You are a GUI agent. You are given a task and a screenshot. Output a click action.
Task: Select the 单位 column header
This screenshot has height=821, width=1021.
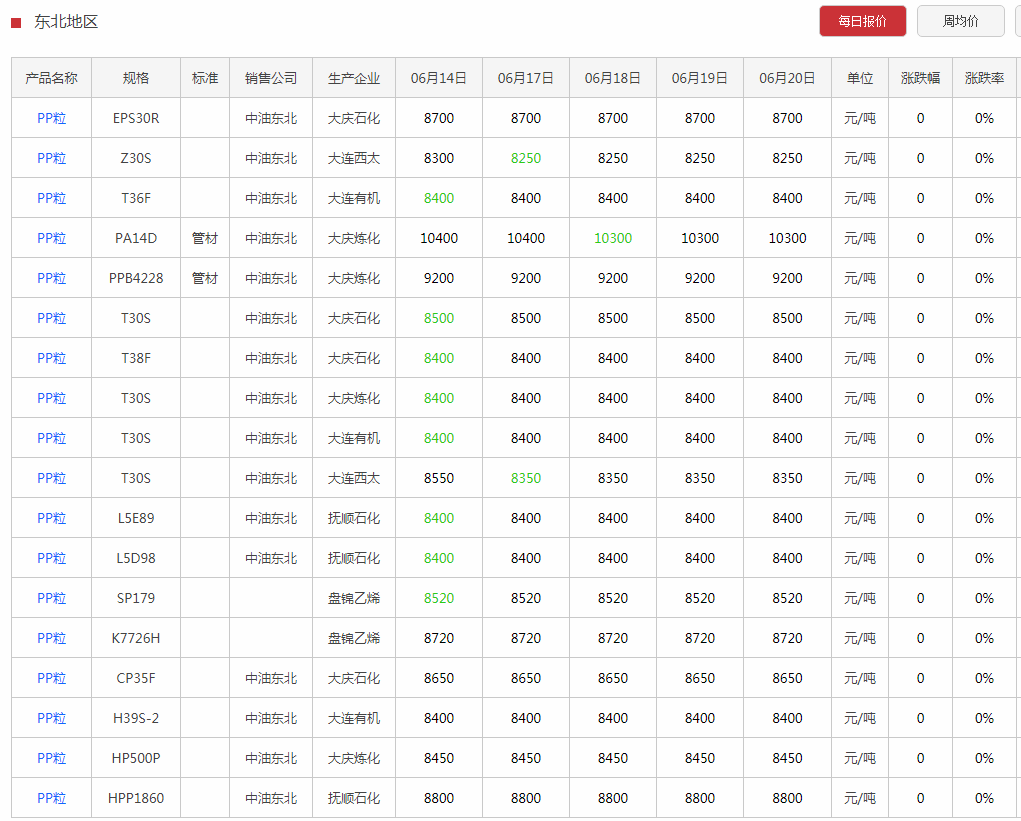(860, 78)
